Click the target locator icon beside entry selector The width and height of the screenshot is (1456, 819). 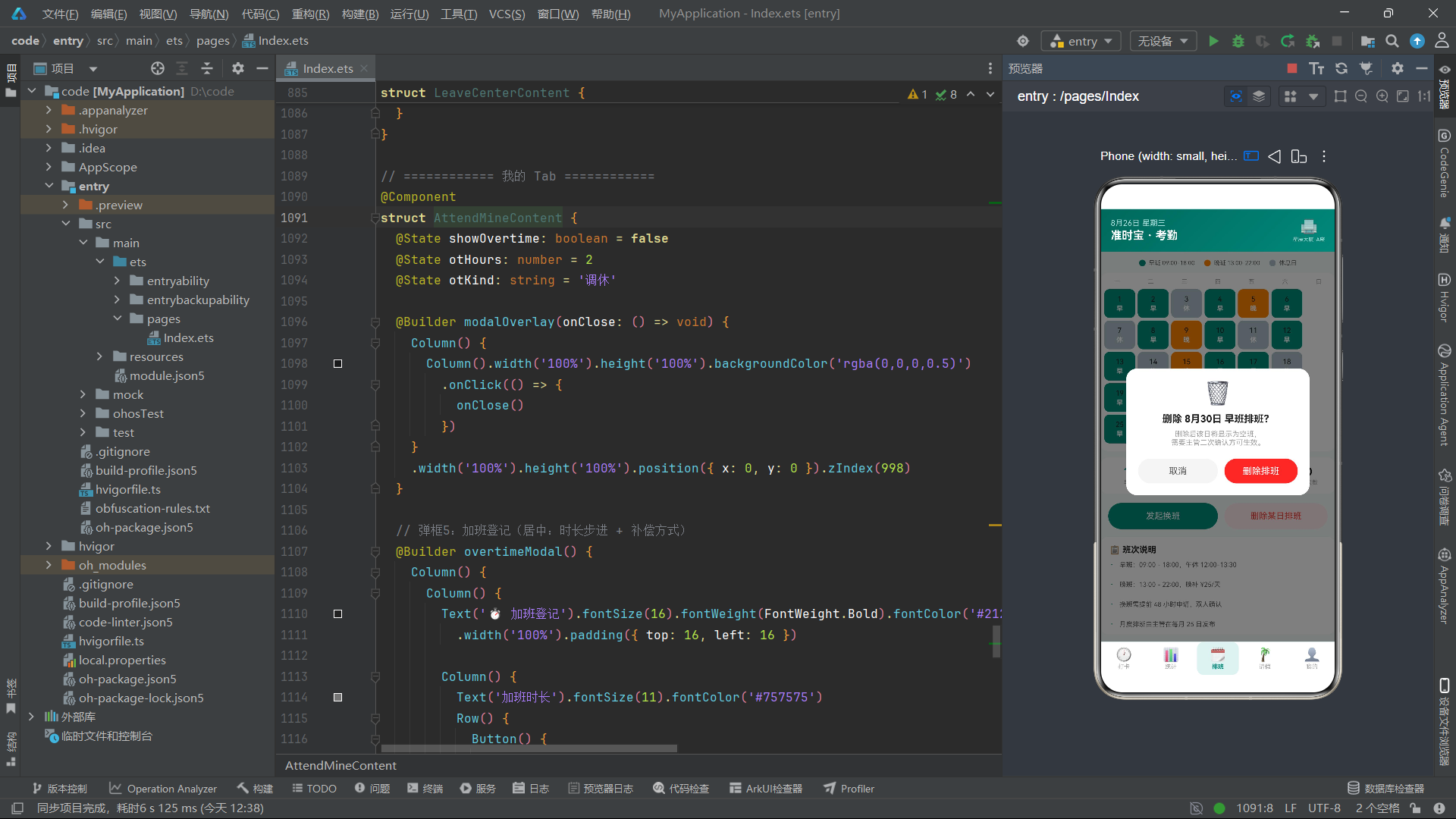coord(1023,41)
